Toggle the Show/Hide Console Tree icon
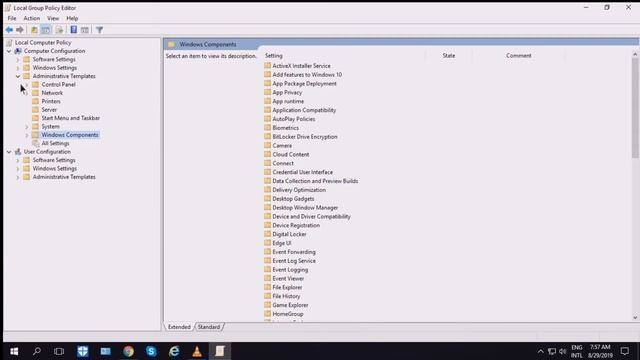The width and height of the screenshot is (640, 360). click(46, 30)
